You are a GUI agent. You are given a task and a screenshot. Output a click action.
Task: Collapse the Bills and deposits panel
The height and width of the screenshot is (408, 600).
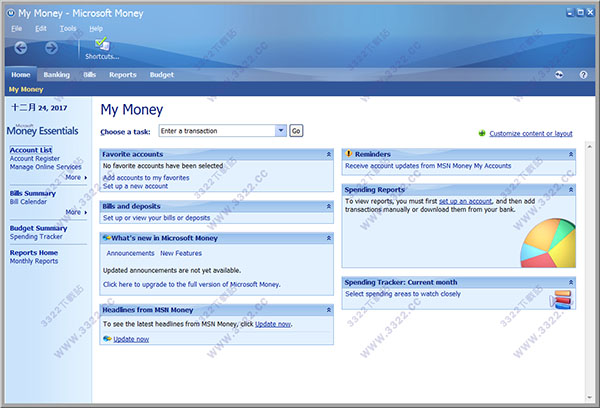click(328, 206)
